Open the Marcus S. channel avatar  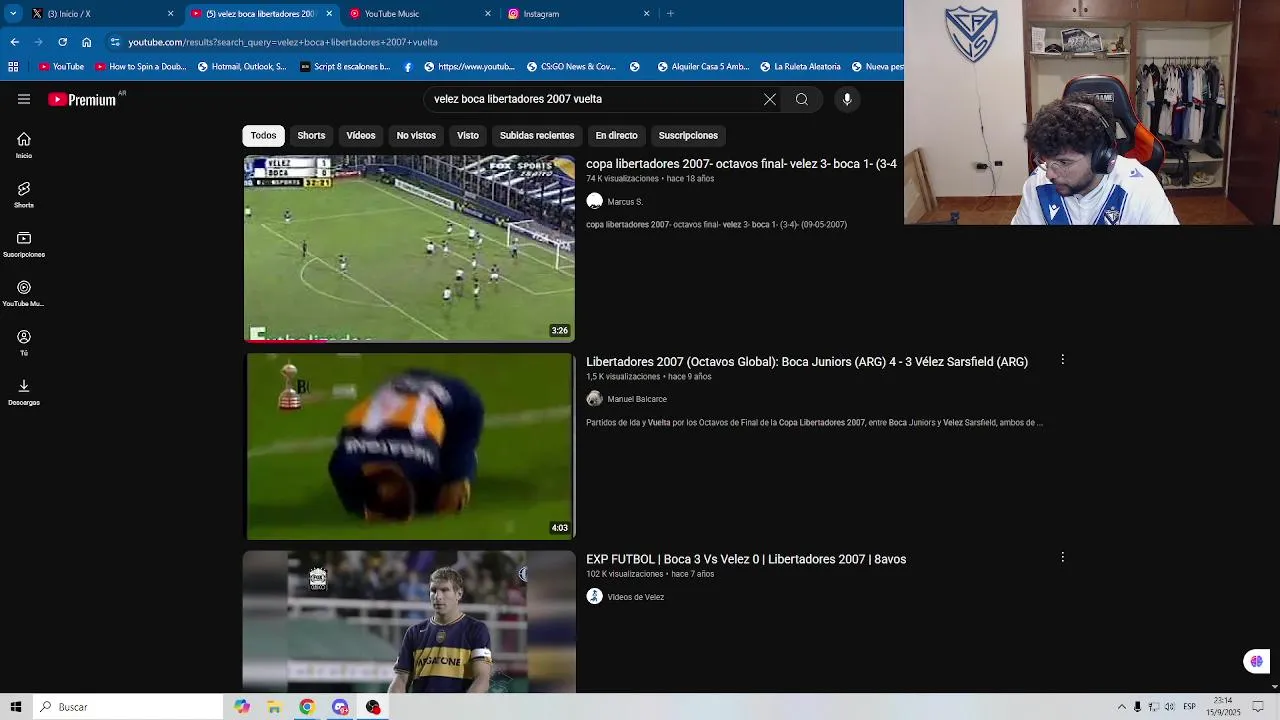[594, 201]
